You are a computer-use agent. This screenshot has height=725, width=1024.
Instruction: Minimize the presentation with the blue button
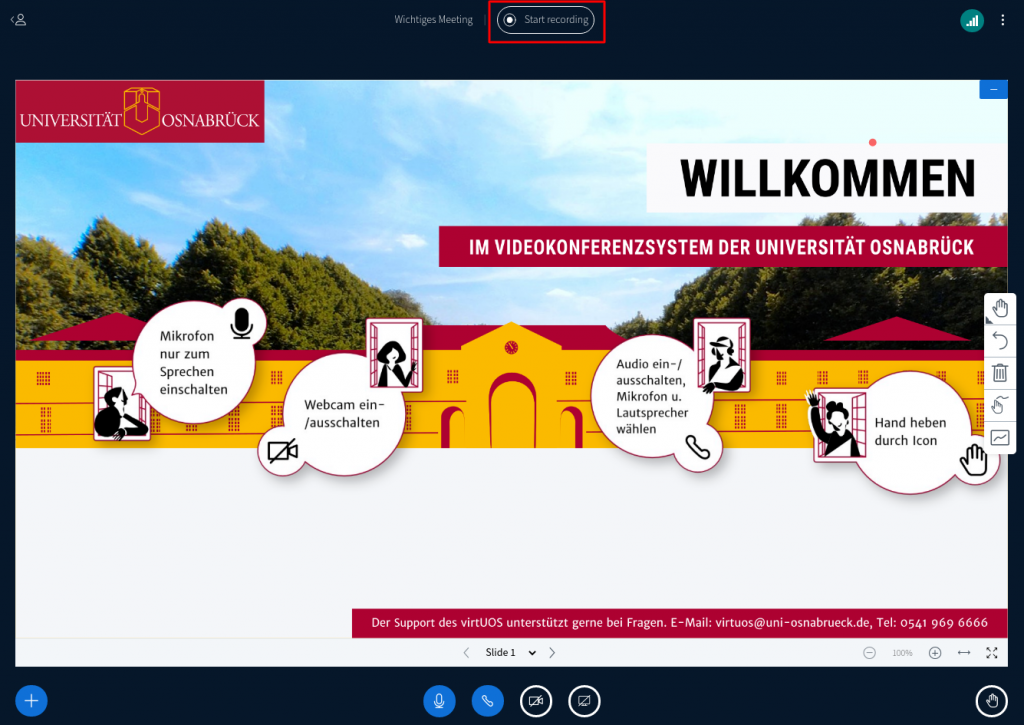point(993,89)
